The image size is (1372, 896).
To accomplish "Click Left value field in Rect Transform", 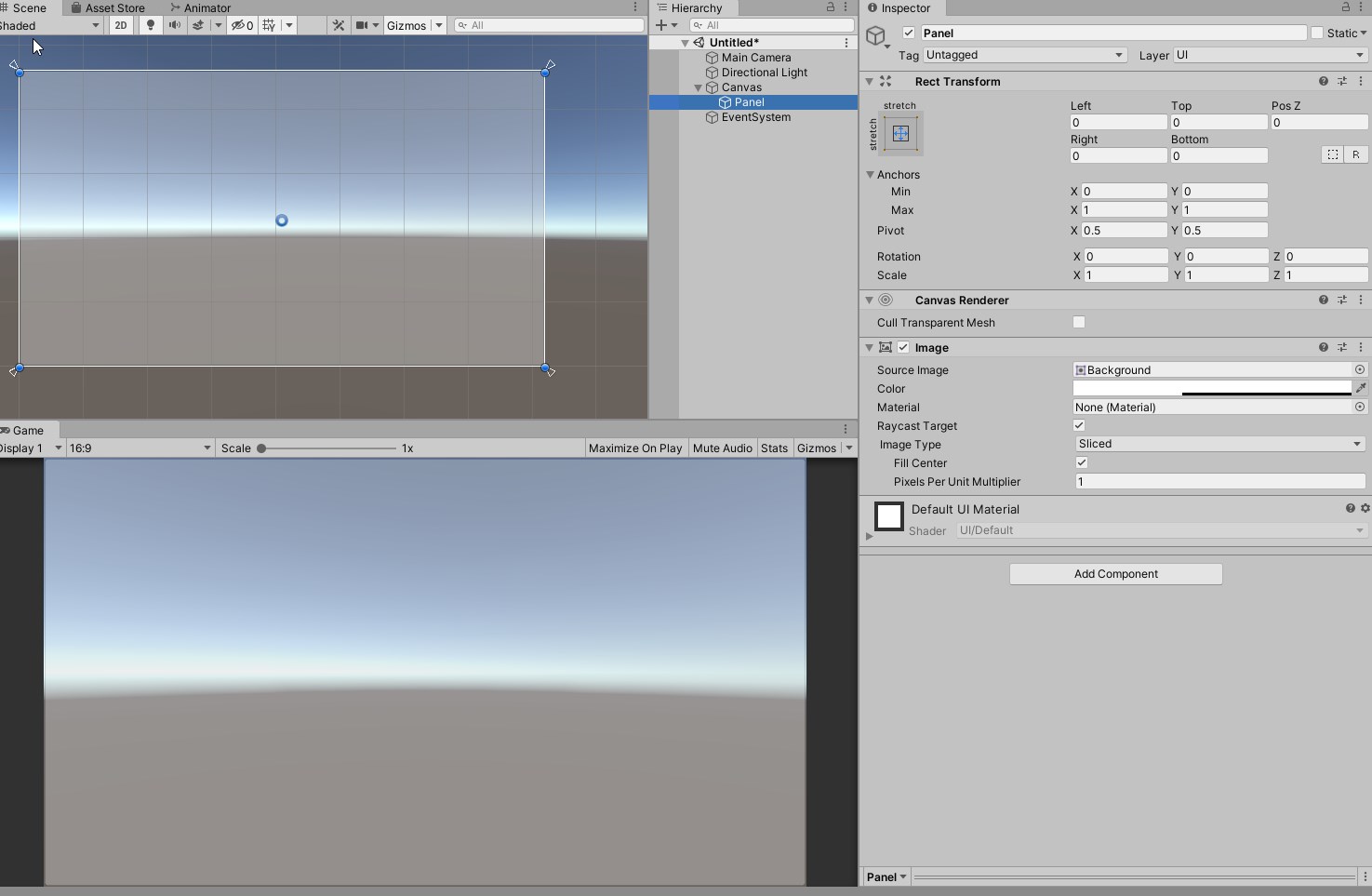I will point(1118,122).
